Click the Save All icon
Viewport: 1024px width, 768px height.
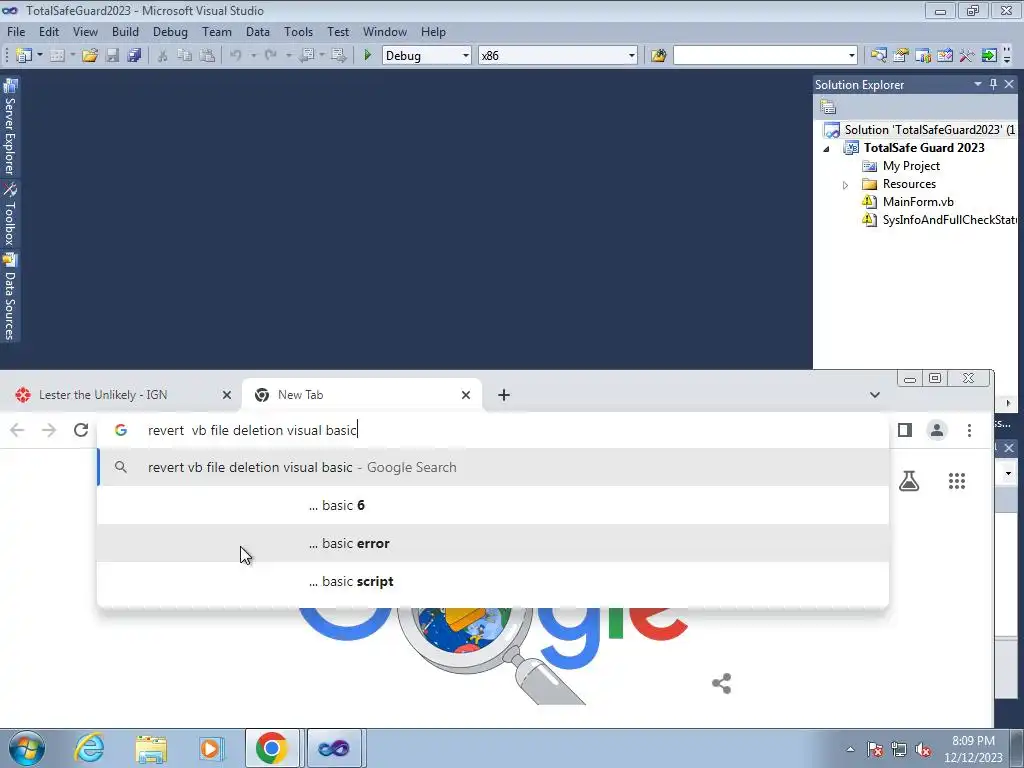coord(135,56)
